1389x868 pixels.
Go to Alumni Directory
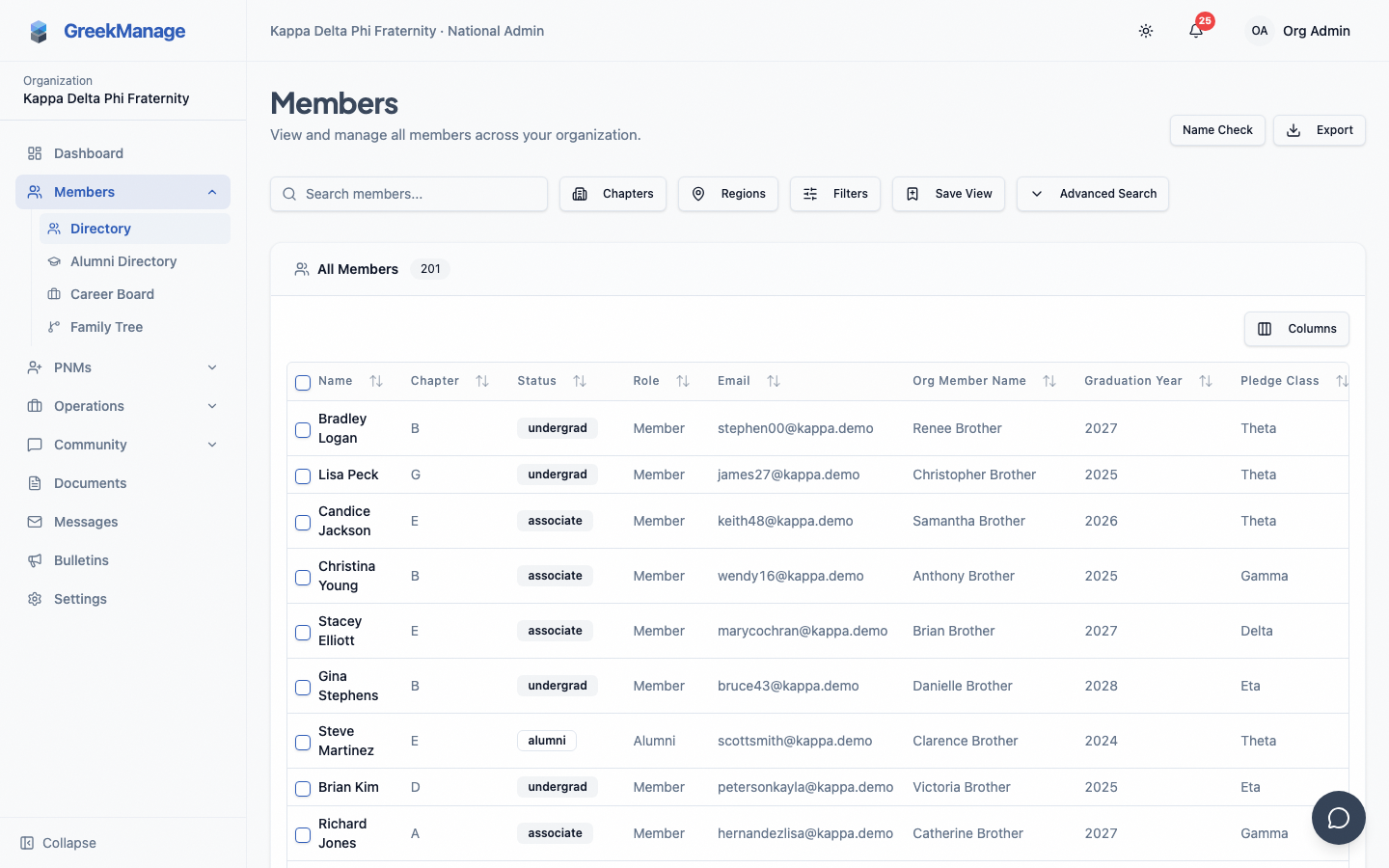click(x=135, y=261)
